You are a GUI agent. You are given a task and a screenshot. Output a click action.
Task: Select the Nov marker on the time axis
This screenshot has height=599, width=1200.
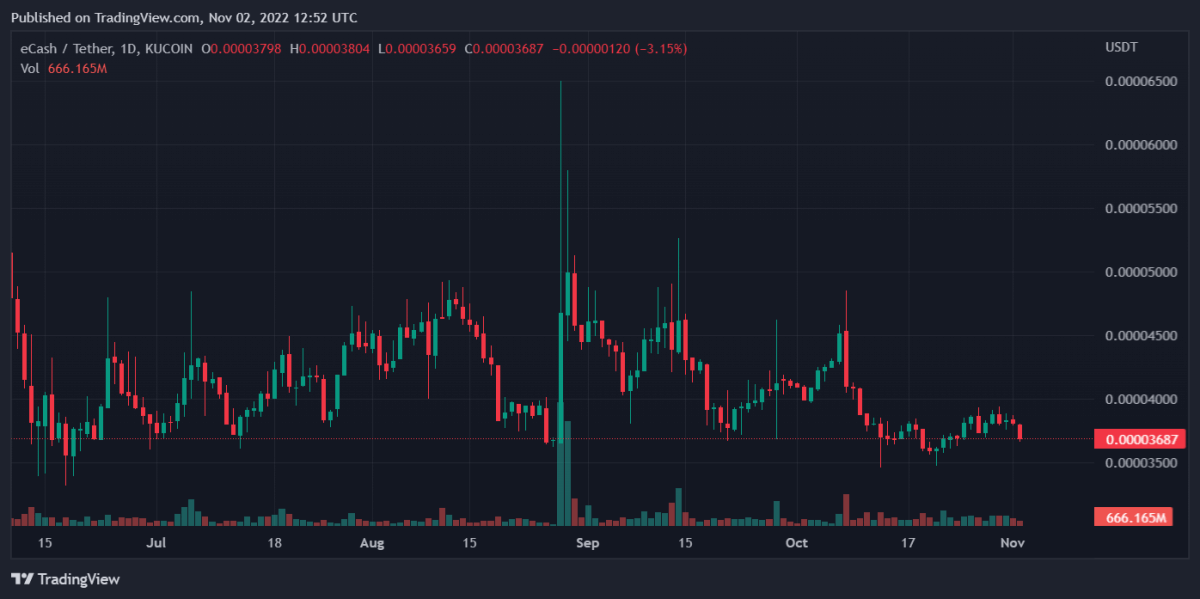[1013, 543]
